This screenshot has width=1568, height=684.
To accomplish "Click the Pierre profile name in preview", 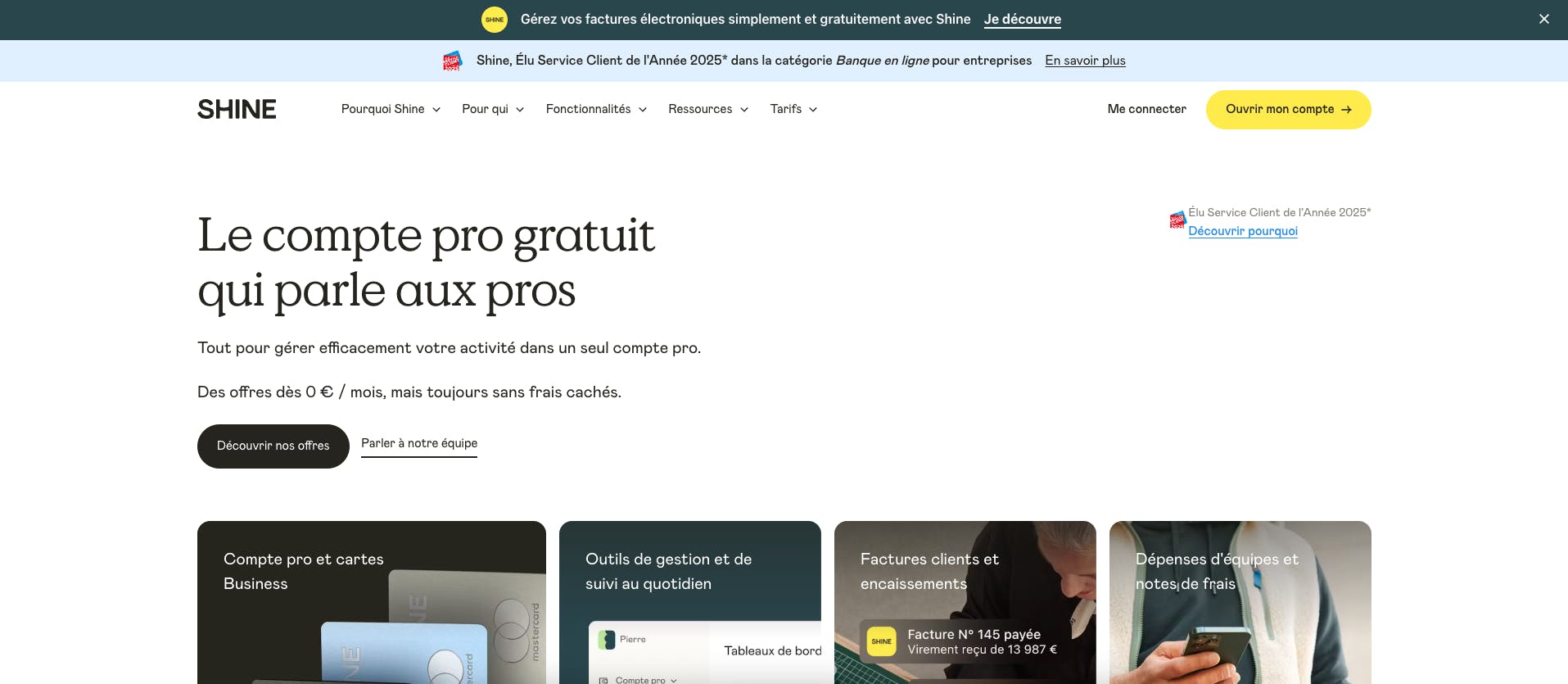I will pos(632,640).
